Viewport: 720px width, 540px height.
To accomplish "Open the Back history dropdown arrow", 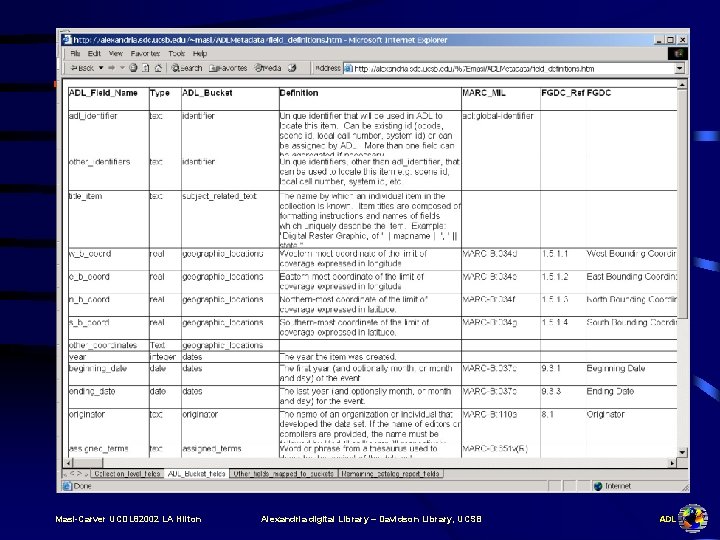I will click(101, 68).
